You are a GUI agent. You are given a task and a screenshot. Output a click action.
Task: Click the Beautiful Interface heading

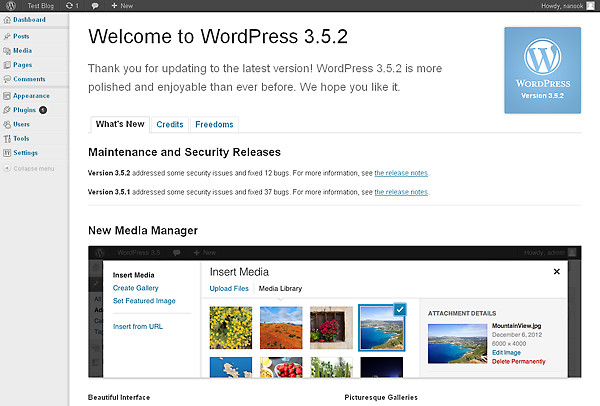(x=119, y=397)
